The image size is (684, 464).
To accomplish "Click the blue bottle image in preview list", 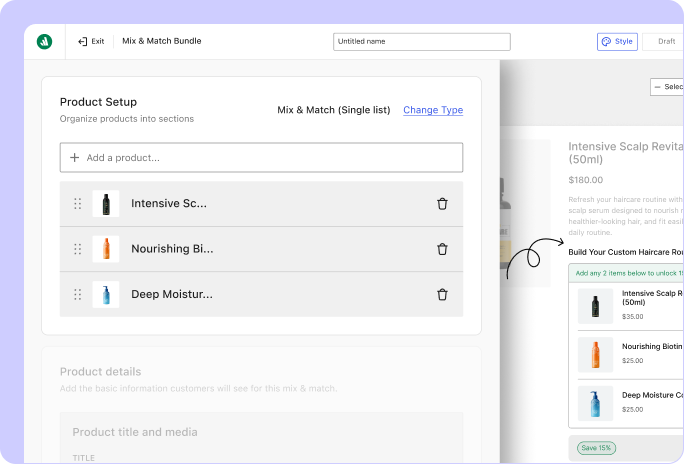I will point(595,403).
